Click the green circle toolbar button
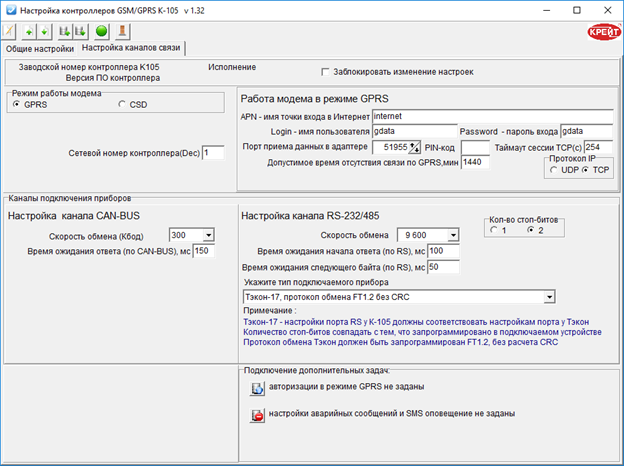 (x=101, y=31)
